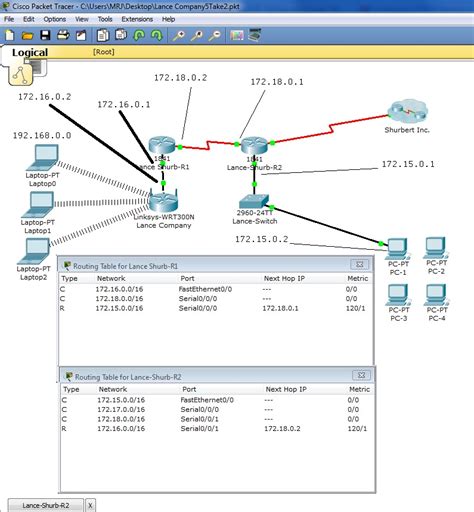Open the Activity Wizard toolbar icon
Screen dimensions: 474x512
(x=81, y=35)
